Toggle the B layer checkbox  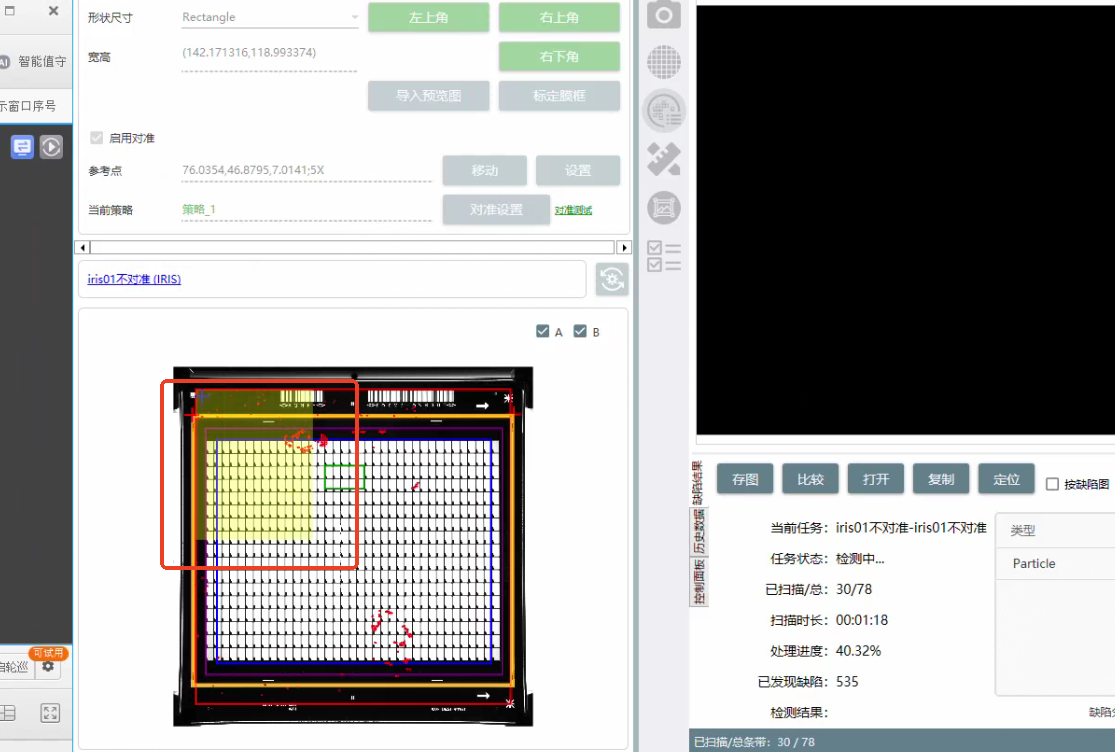pos(580,332)
